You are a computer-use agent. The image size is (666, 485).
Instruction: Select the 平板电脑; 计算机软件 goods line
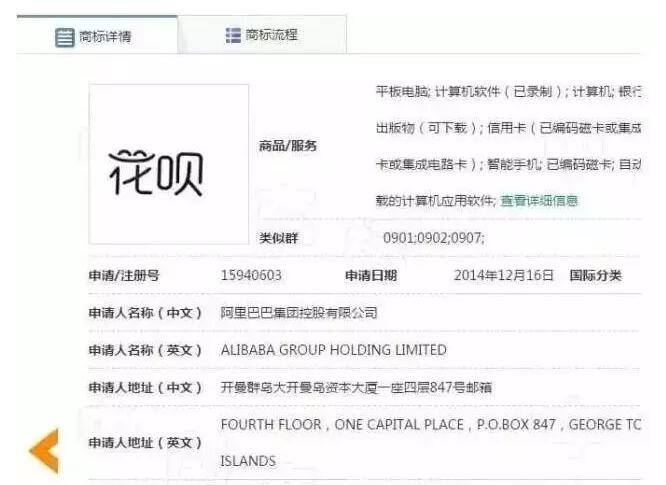pos(508,91)
